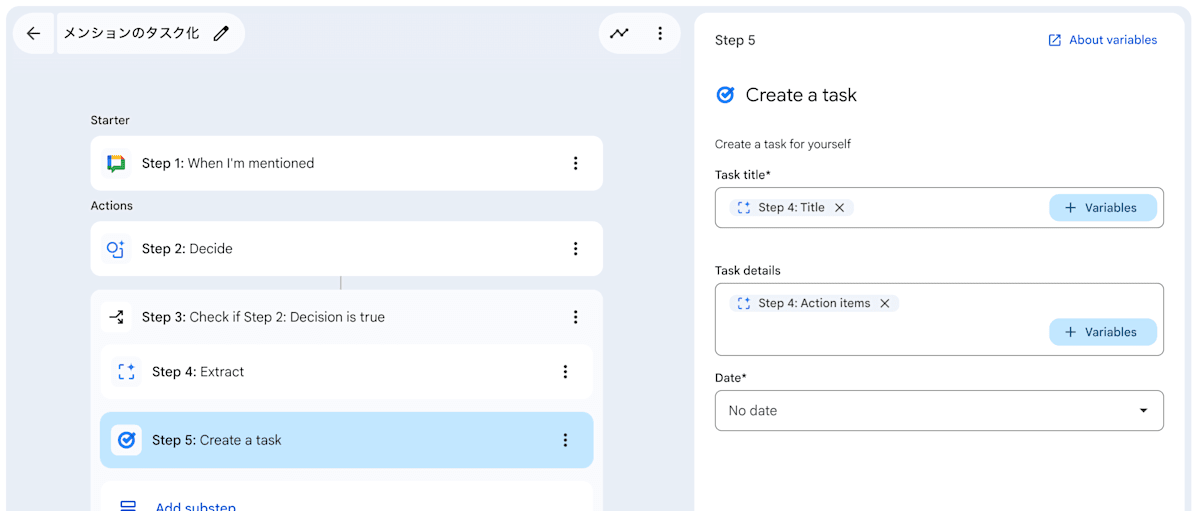This screenshot has height=511, width=1200.
Task: Select Step 4: Extract step
Action: tap(198, 372)
